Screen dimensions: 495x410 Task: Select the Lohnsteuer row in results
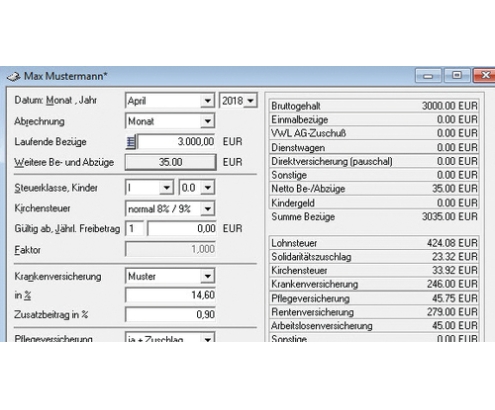374,243
